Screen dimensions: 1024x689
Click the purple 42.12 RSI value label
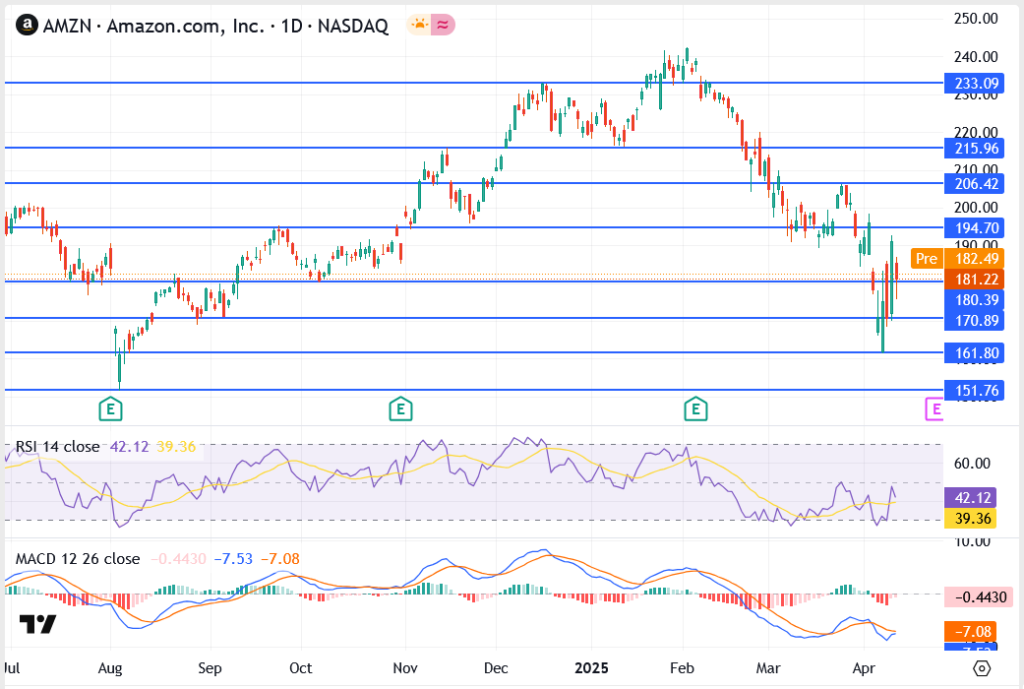pos(972,497)
